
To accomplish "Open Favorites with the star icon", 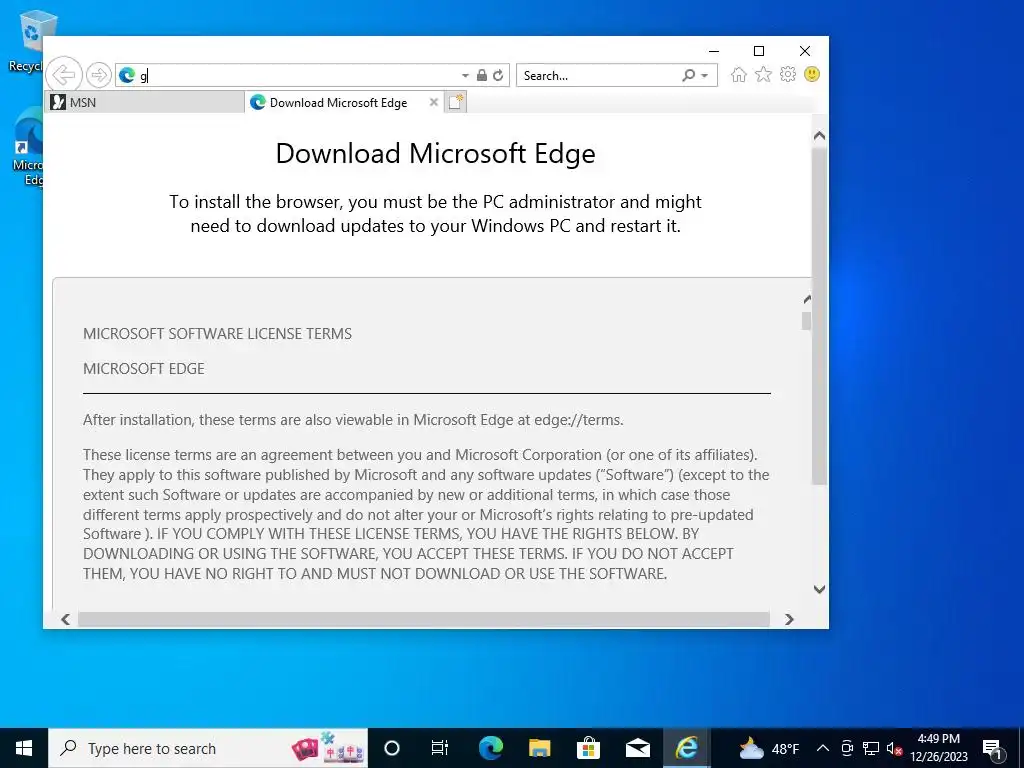I will (763, 74).
